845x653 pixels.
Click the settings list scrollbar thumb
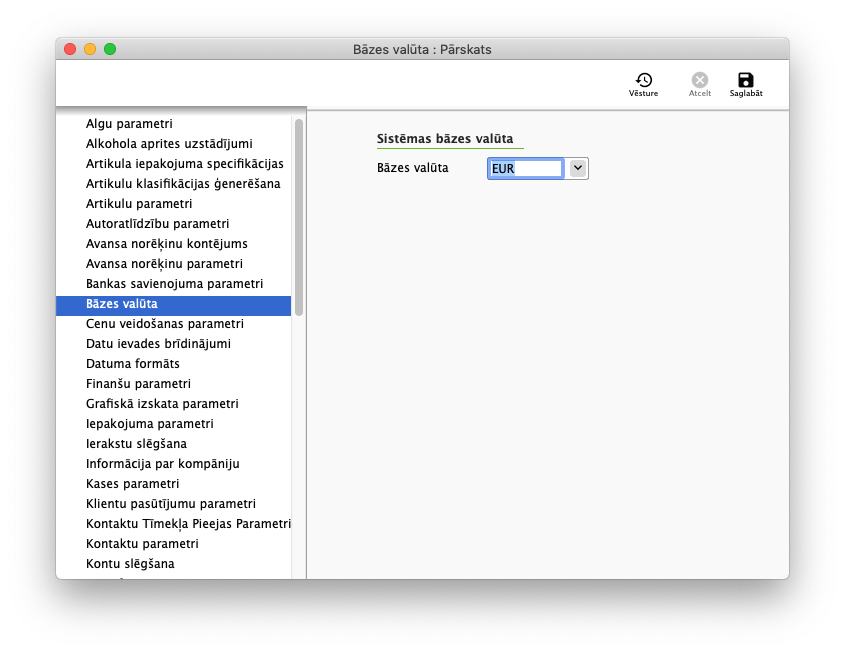pos(299,218)
